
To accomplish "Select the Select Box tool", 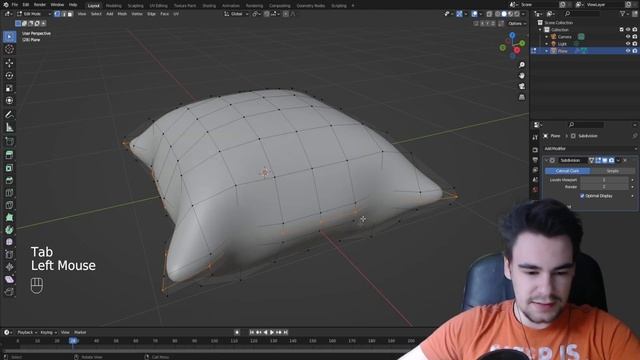I will (9, 37).
